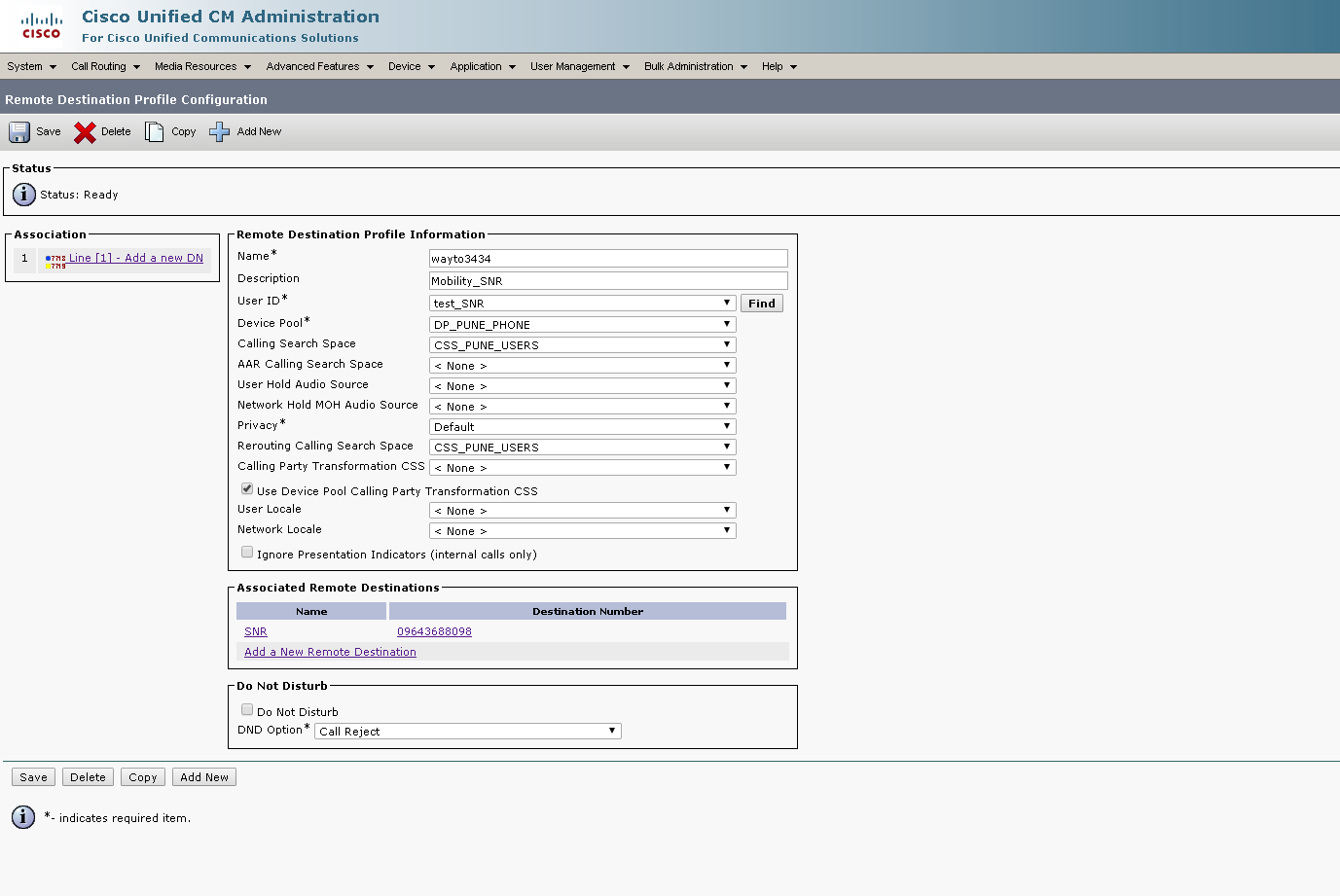Click the bottom Save button
1340x896 pixels.
(x=33, y=777)
